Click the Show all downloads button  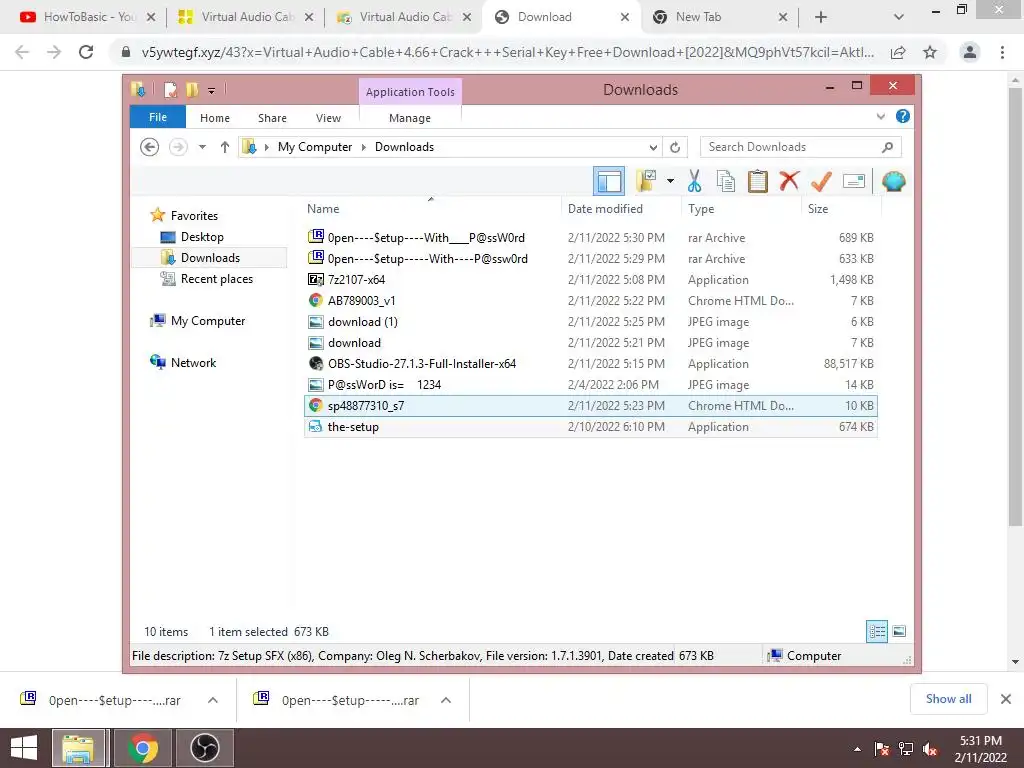(948, 699)
